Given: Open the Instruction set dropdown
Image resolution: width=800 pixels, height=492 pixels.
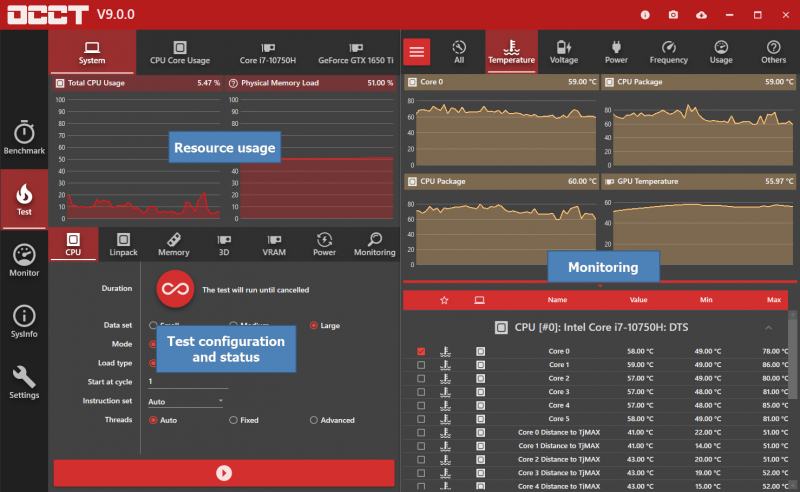Looking at the screenshot, I should pyautogui.click(x=186, y=402).
